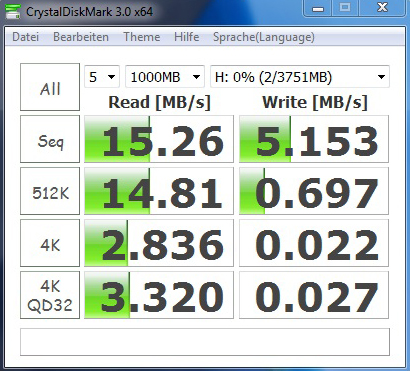Click the 512K write result 0.697

(x=314, y=191)
